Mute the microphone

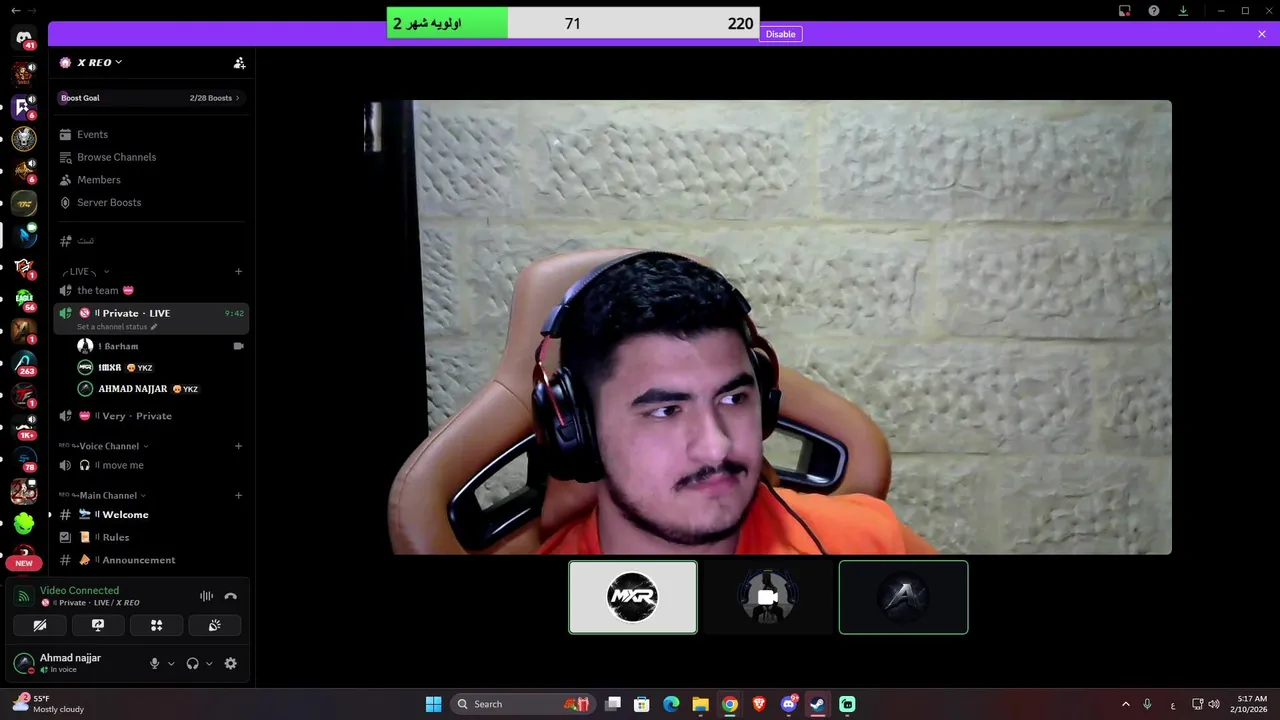[x=154, y=663]
